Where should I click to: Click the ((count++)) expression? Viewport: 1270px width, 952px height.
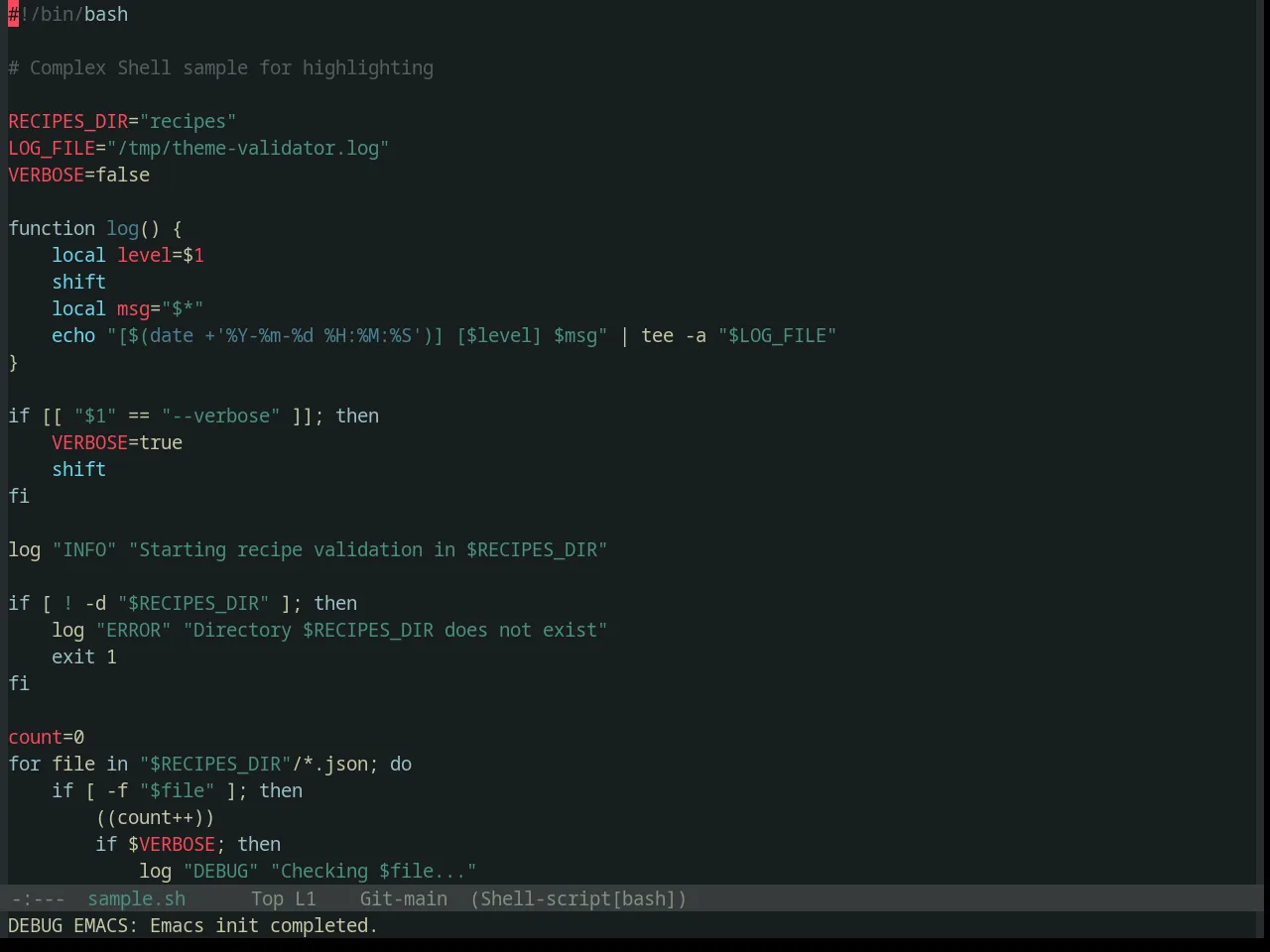[155, 817]
